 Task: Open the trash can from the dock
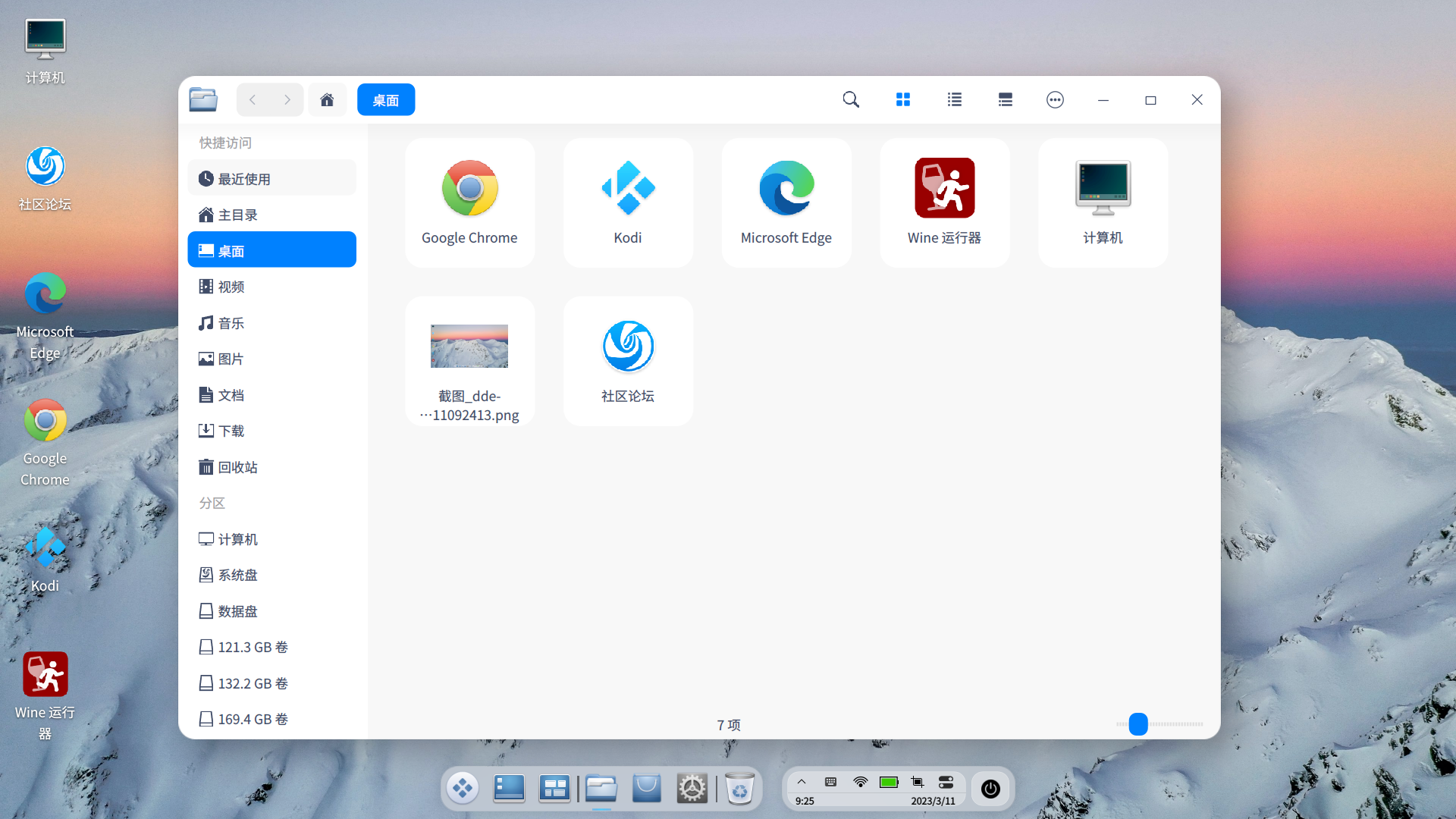point(740,788)
